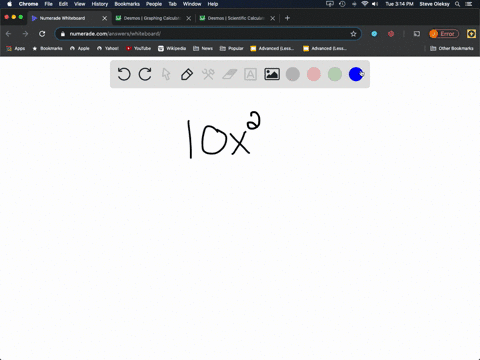Switch to Desmos Scientific Calculator tab

click(236, 18)
